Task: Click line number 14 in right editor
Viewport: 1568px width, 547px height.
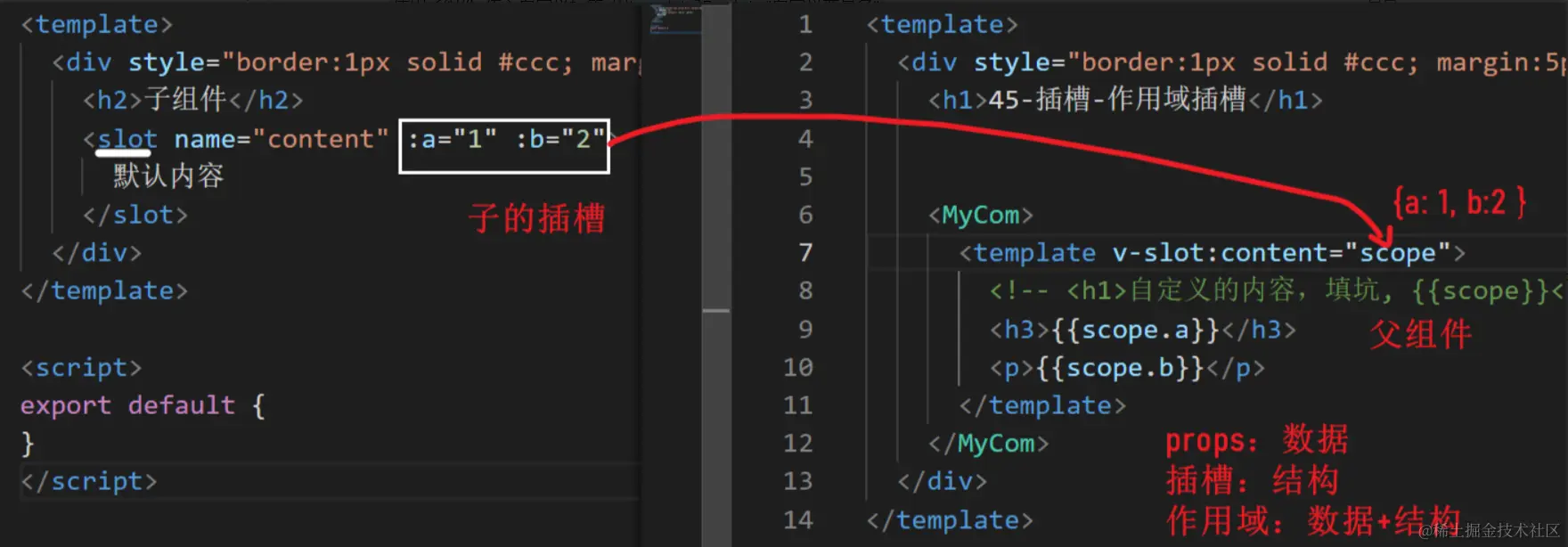Action: (x=798, y=519)
